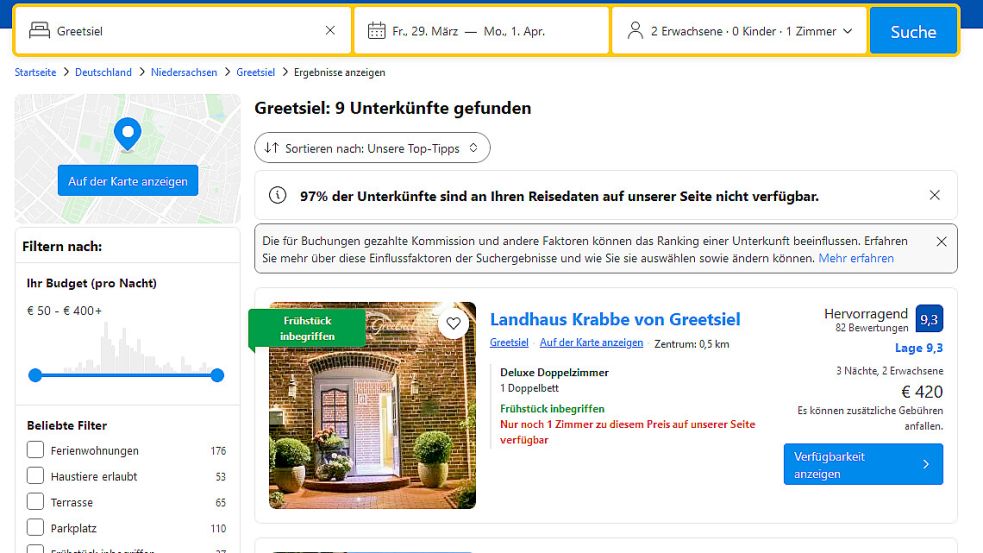Viewport: 983px width, 553px height.
Task: Click hotel's Auf der Karte anzeigen link
Action: [x=591, y=343]
